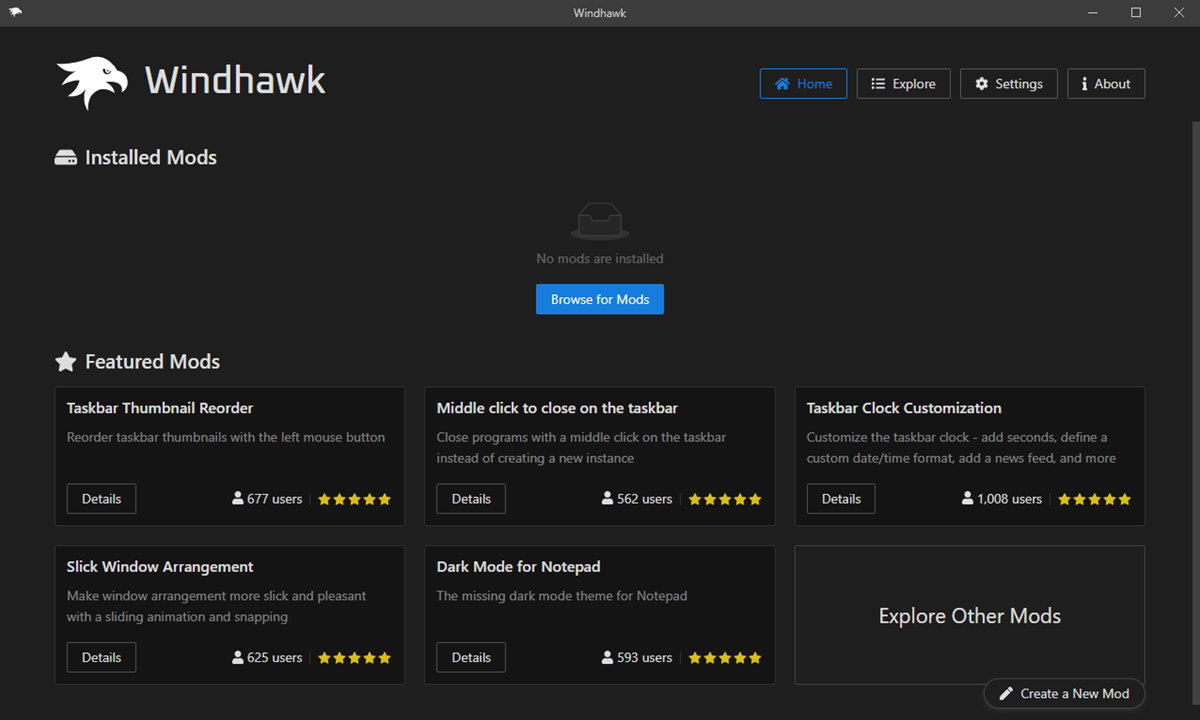Screen dimensions: 1200x720
Task: Click the empty archive icon above 'No mods are installed'
Action: [599, 221]
